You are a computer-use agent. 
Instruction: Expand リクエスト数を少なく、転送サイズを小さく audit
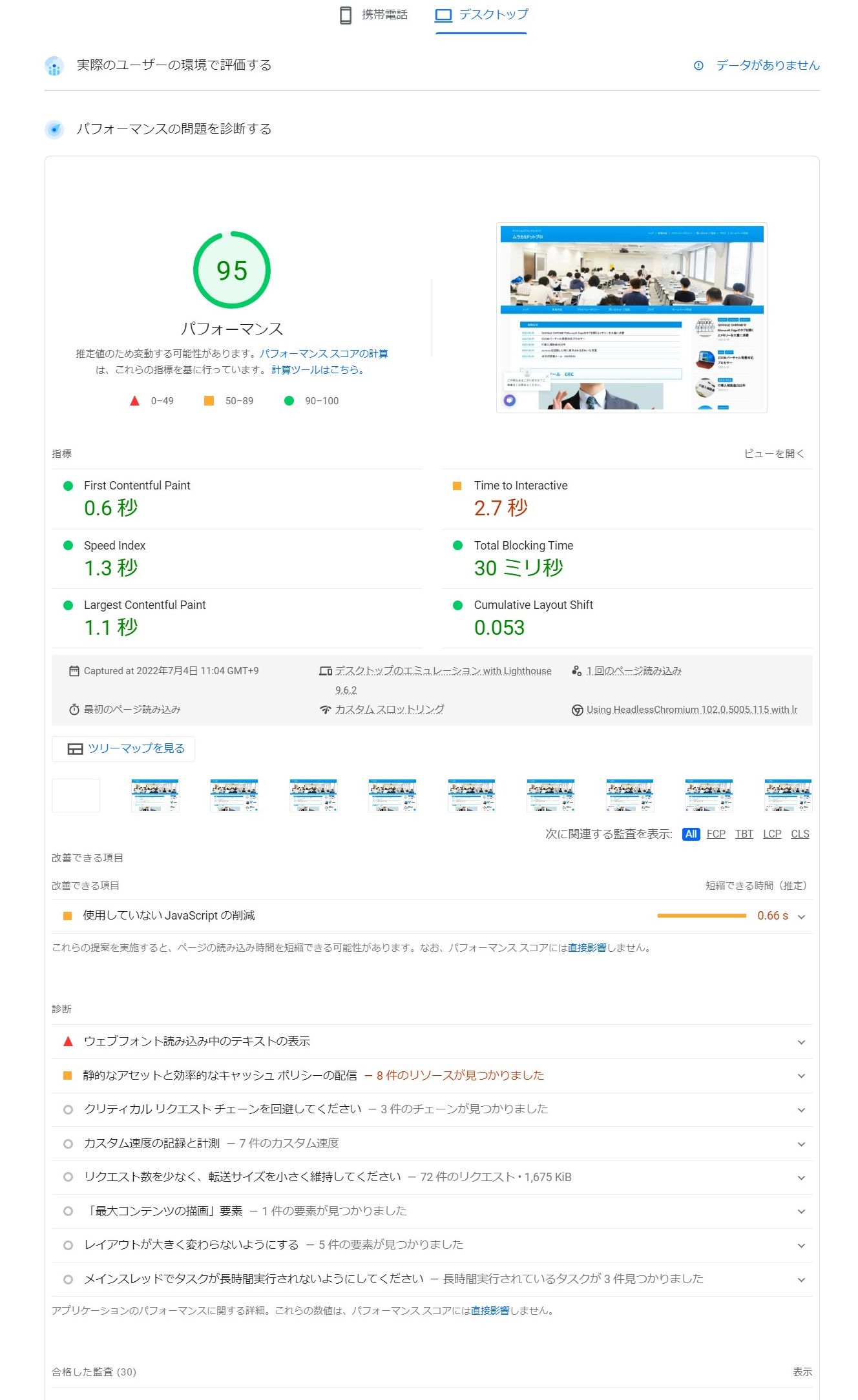(x=432, y=1177)
